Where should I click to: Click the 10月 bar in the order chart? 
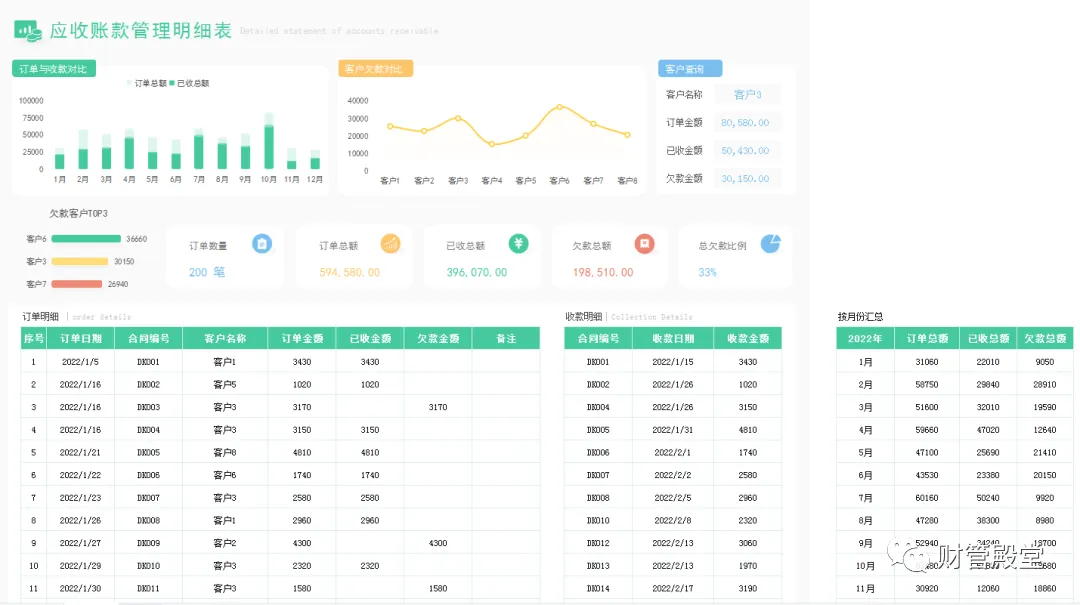click(x=269, y=141)
